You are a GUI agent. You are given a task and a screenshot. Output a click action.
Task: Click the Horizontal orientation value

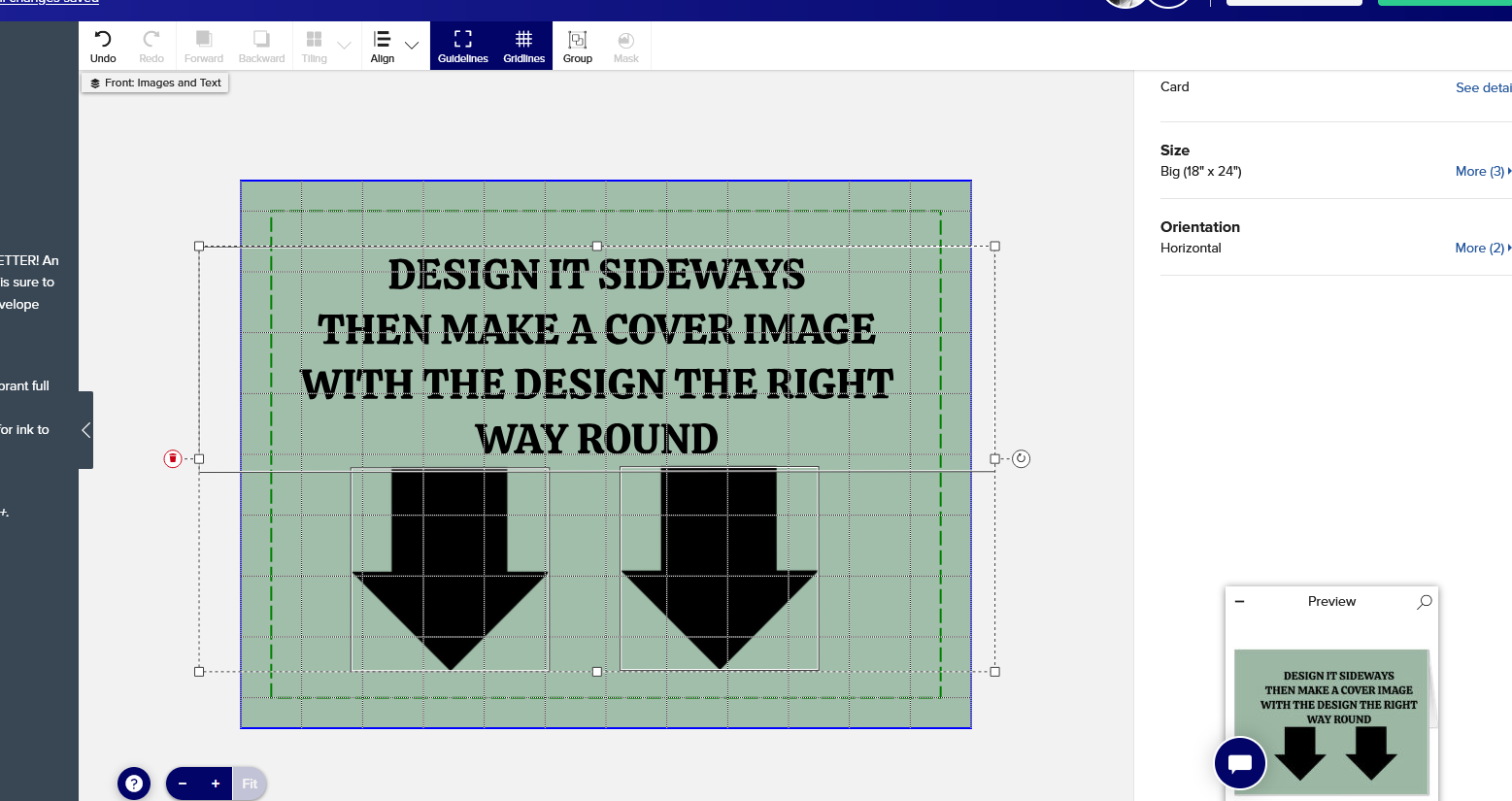[x=1191, y=248]
